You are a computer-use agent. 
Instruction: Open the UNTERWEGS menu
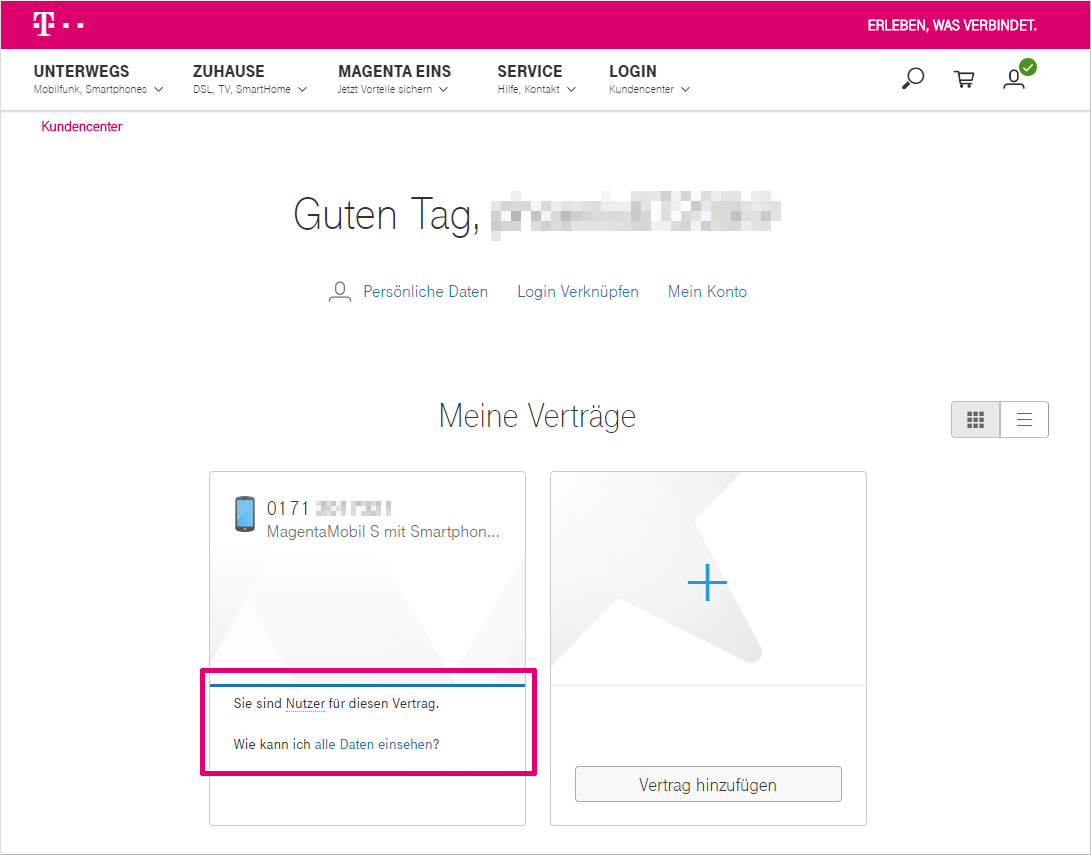point(81,71)
